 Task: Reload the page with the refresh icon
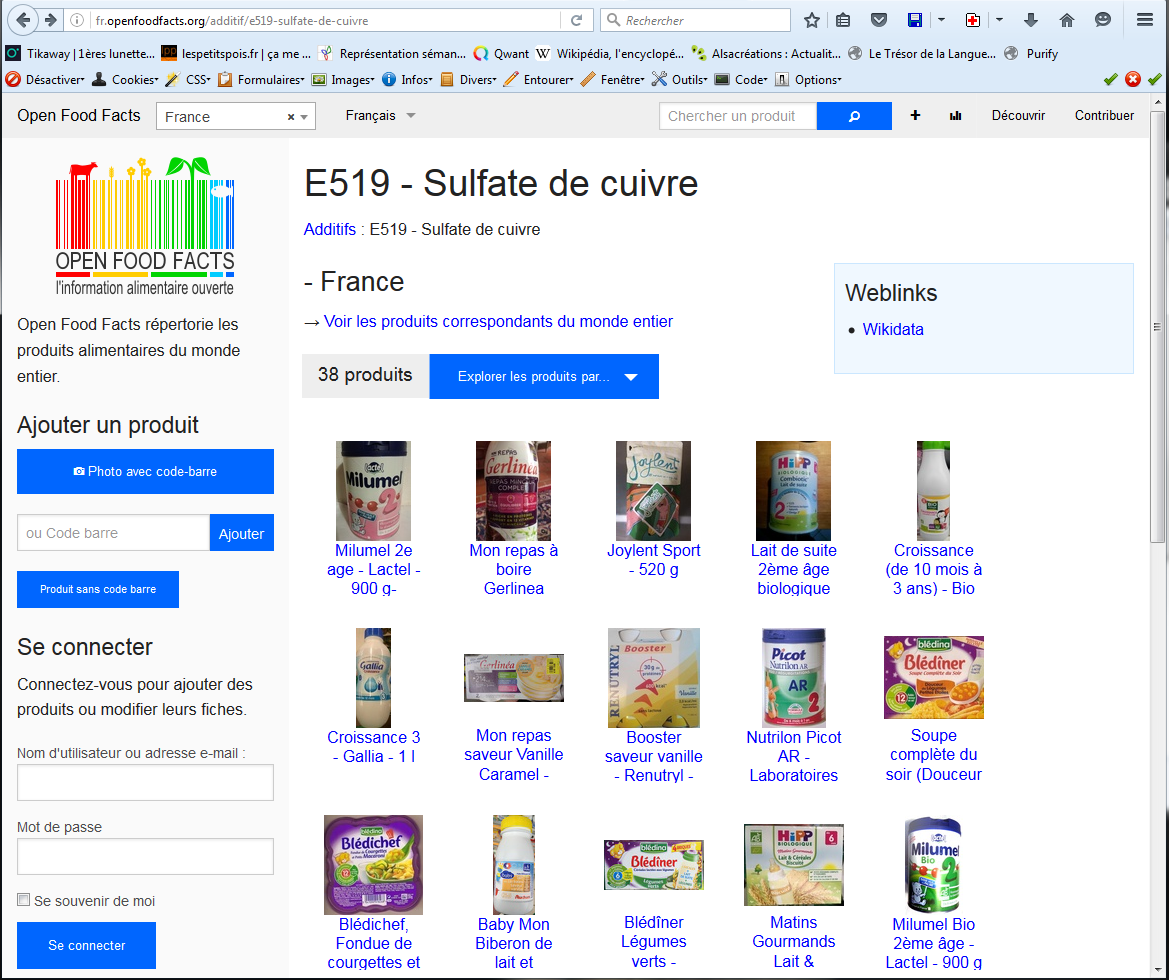[x=576, y=20]
